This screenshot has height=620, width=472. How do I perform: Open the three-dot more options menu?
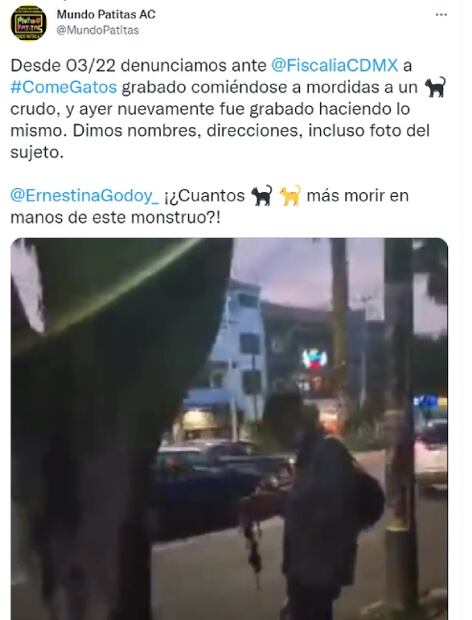pyautogui.click(x=441, y=15)
